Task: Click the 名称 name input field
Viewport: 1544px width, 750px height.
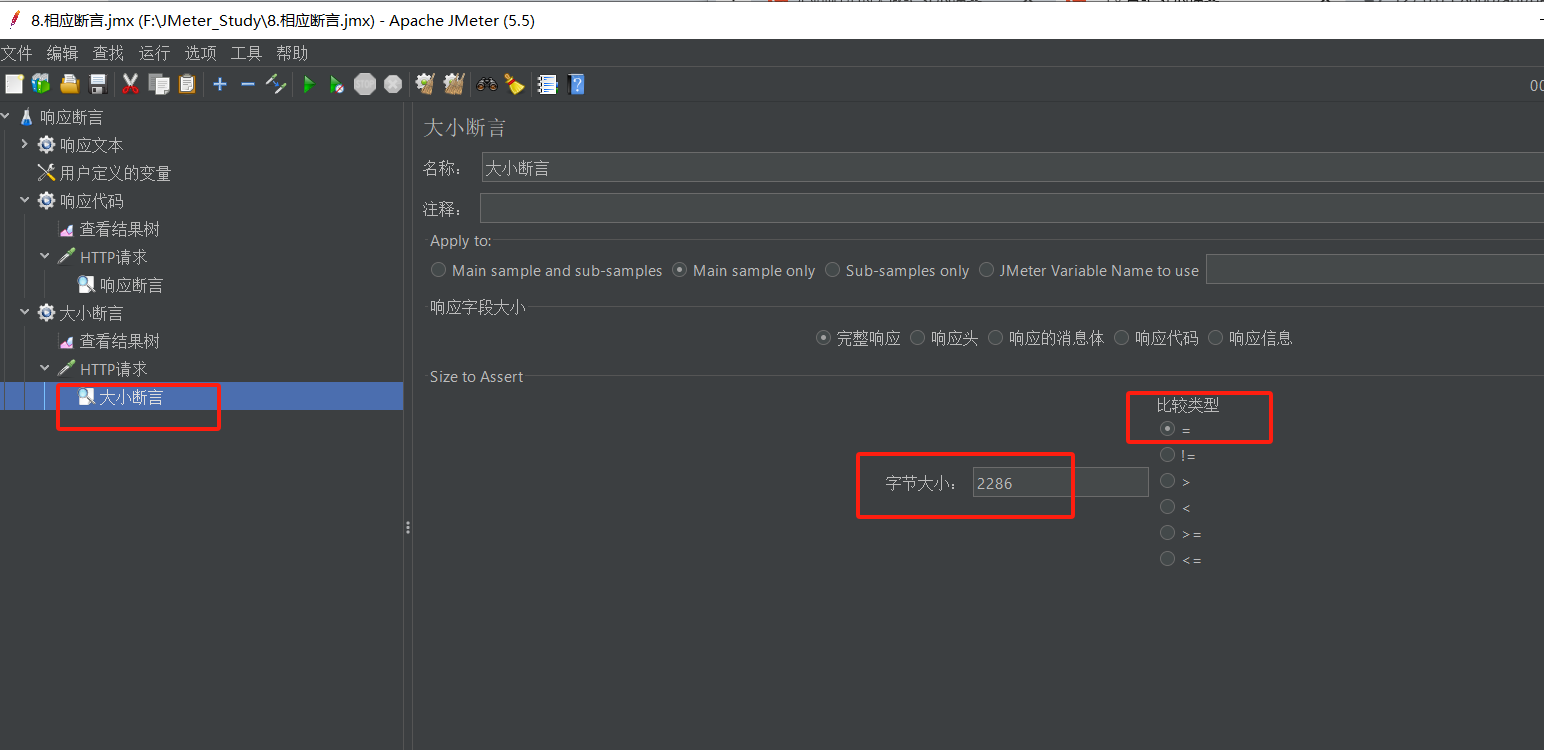Action: click(1012, 168)
